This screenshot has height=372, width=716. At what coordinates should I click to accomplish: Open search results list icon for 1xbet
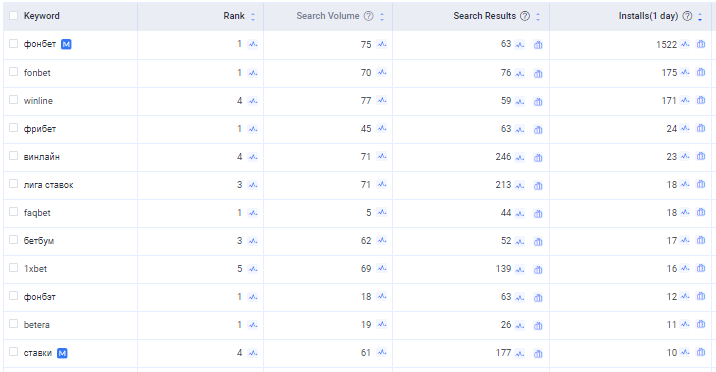538,269
